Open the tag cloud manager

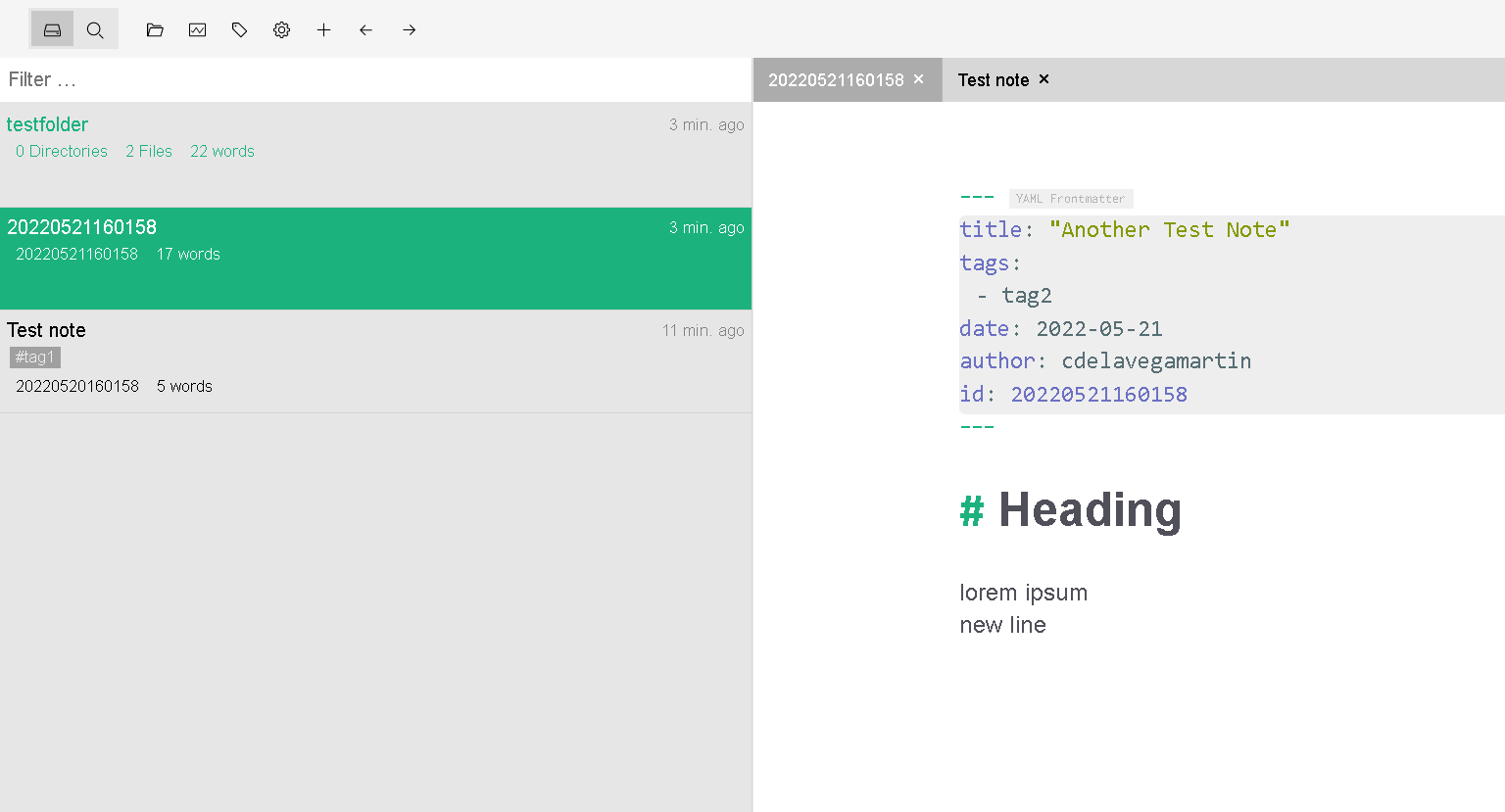(239, 29)
